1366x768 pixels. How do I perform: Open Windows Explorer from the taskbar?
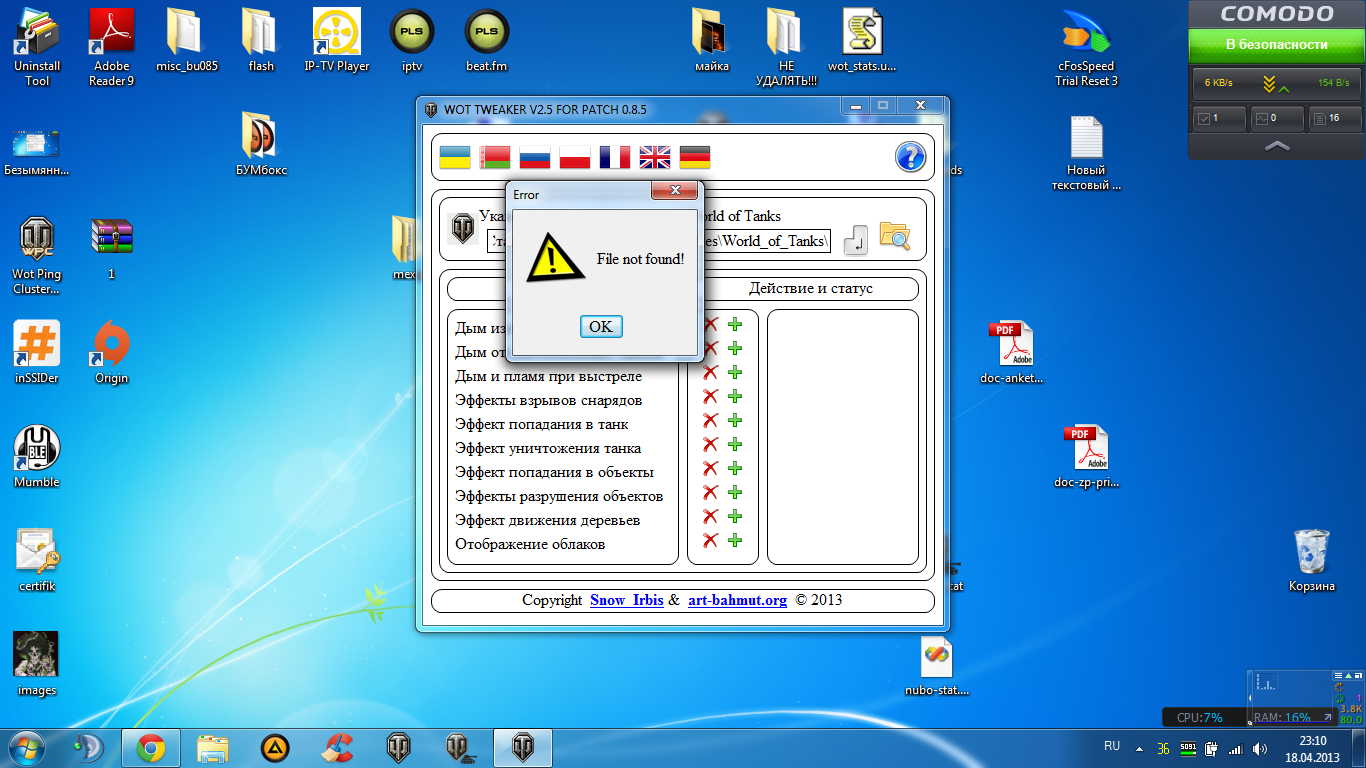pos(213,748)
